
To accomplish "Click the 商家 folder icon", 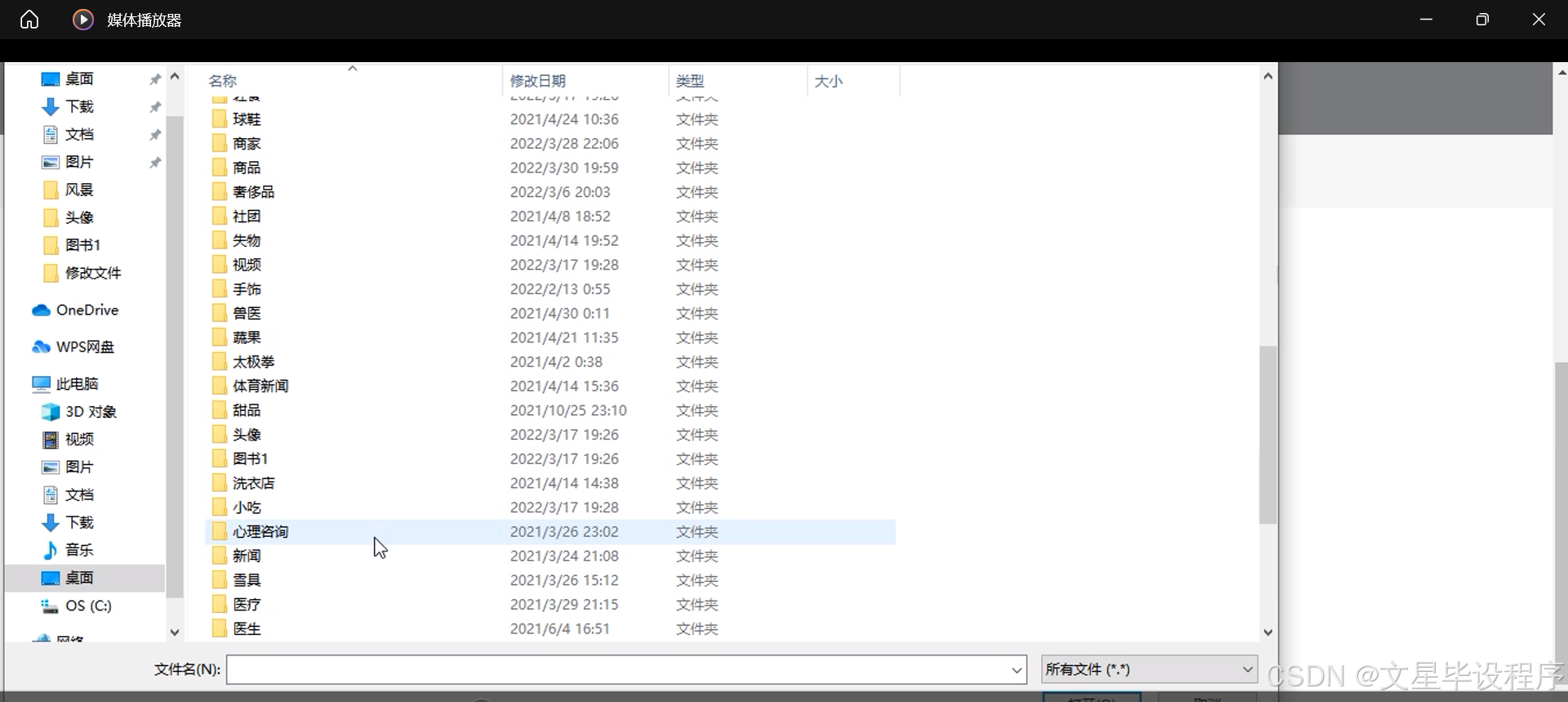I will click(x=219, y=144).
